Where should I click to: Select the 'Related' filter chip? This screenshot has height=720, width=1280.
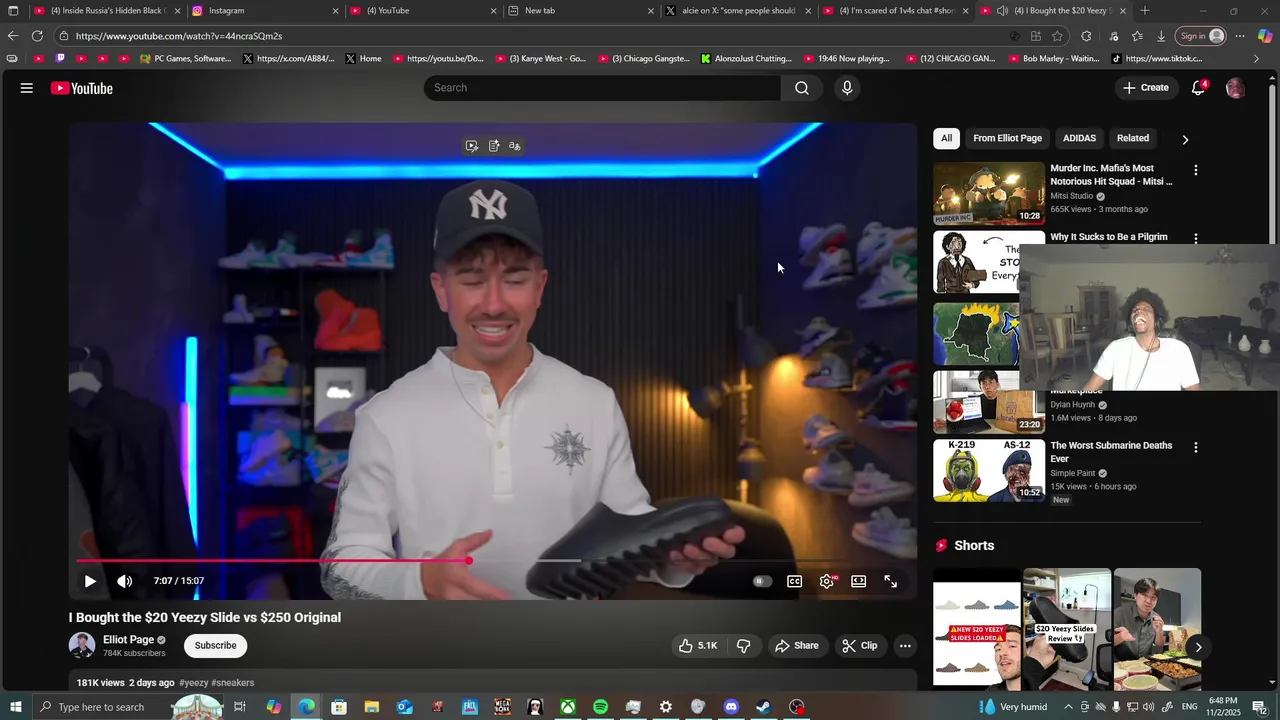[1133, 138]
